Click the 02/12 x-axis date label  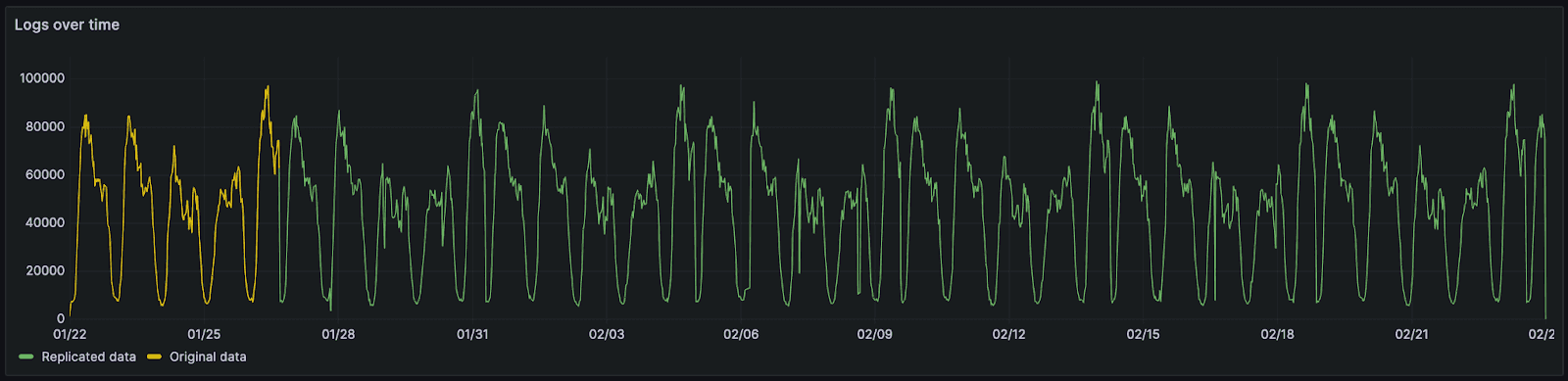tap(1009, 334)
